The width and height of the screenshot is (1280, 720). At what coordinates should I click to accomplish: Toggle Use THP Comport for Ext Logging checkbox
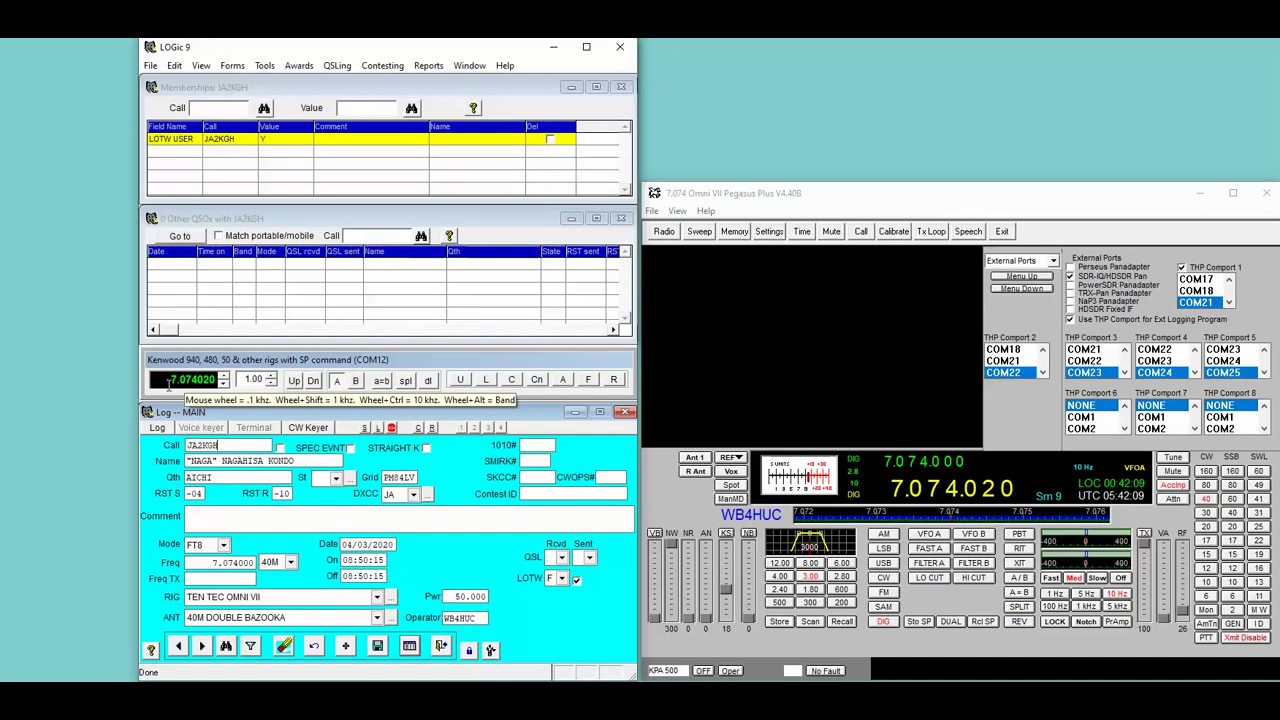(x=1071, y=319)
